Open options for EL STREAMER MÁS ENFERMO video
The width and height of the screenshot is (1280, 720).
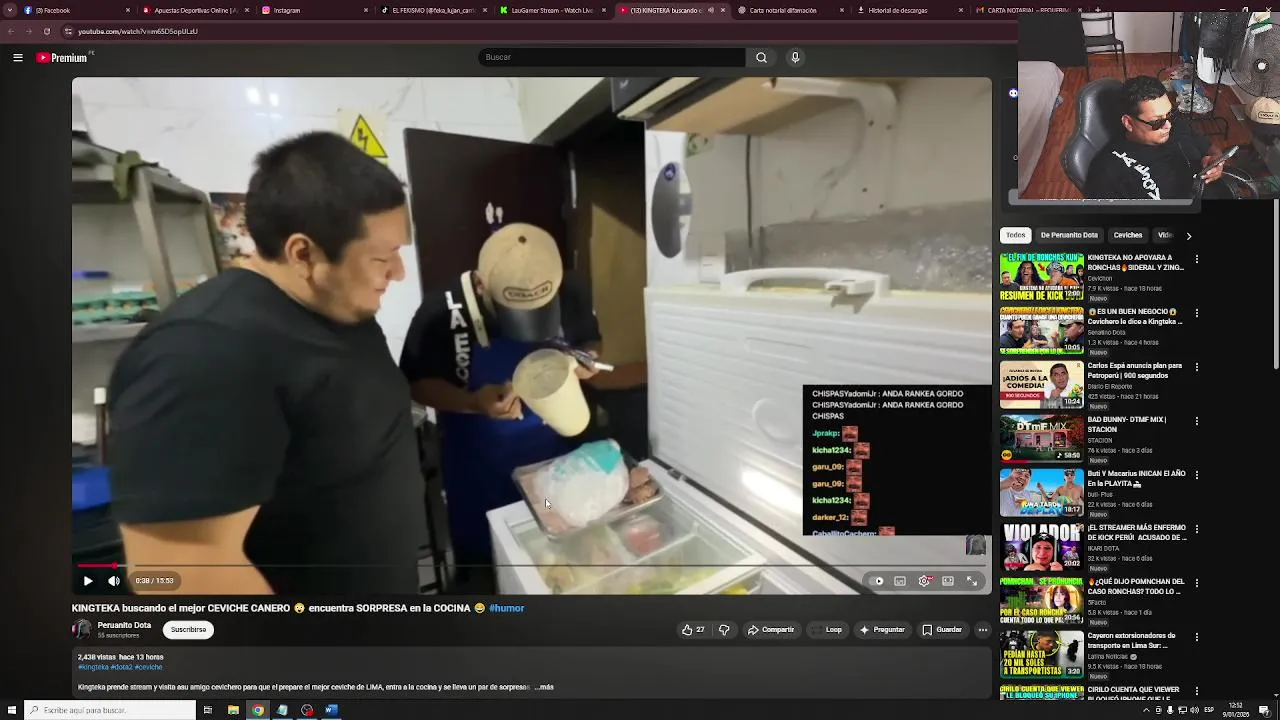[1196, 529]
